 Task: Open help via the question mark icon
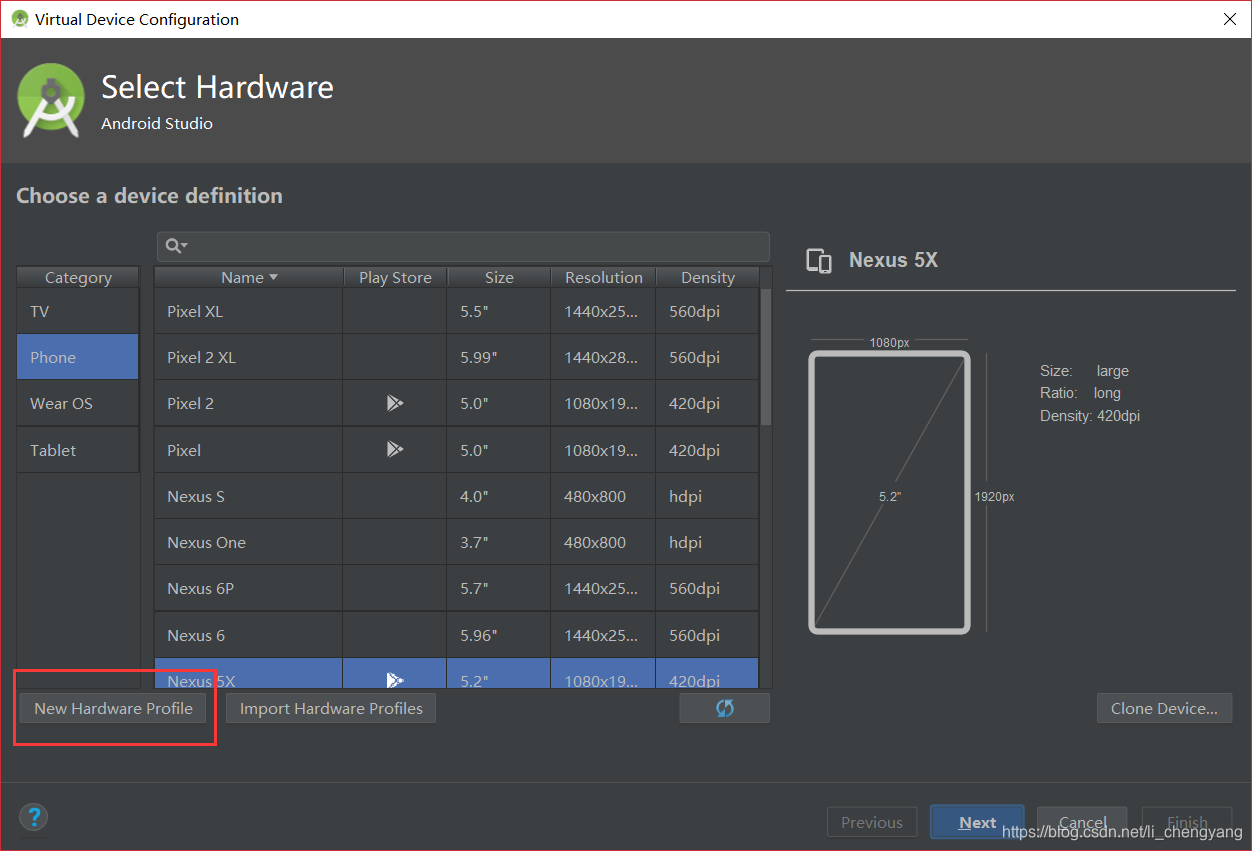click(33, 817)
